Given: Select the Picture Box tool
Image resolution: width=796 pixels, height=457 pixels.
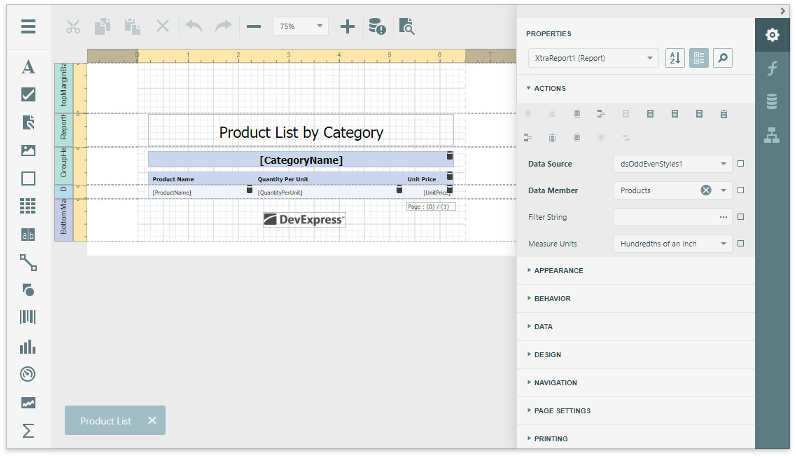Looking at the screenshot, I should (x=28, y=151).
